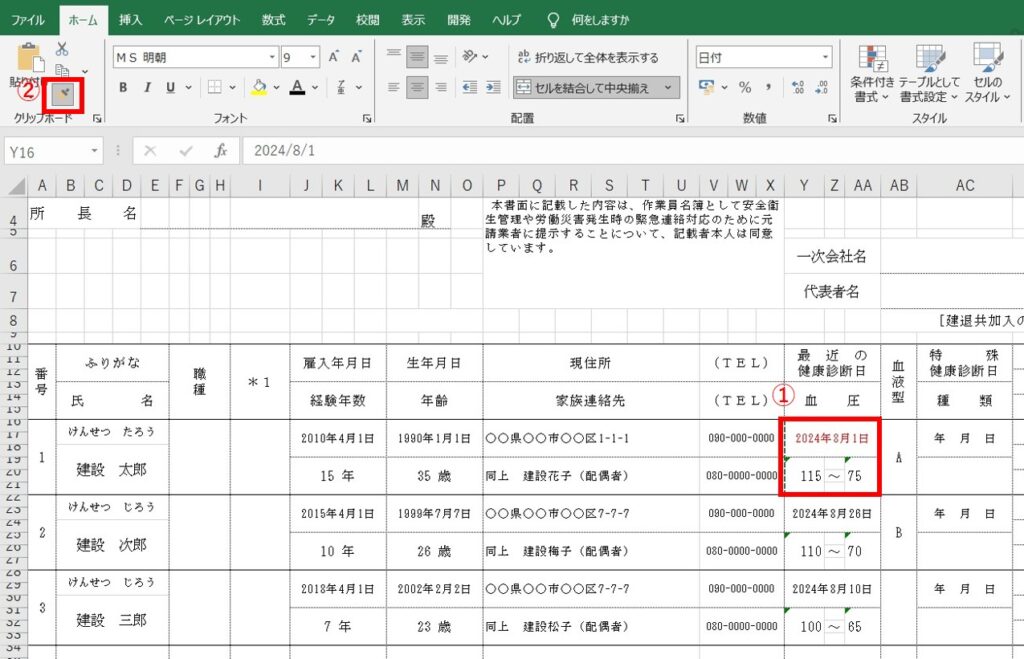This screenshot has height=659, width=1024.
Task: Open the fill color dropdown arrow
Action: coord(276,87)
